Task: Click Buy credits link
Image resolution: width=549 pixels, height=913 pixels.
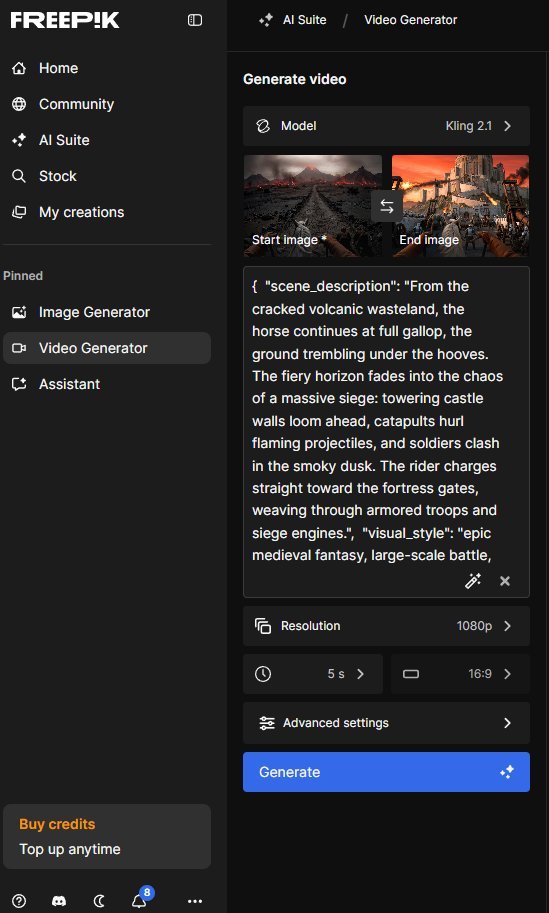Action: 57,824
